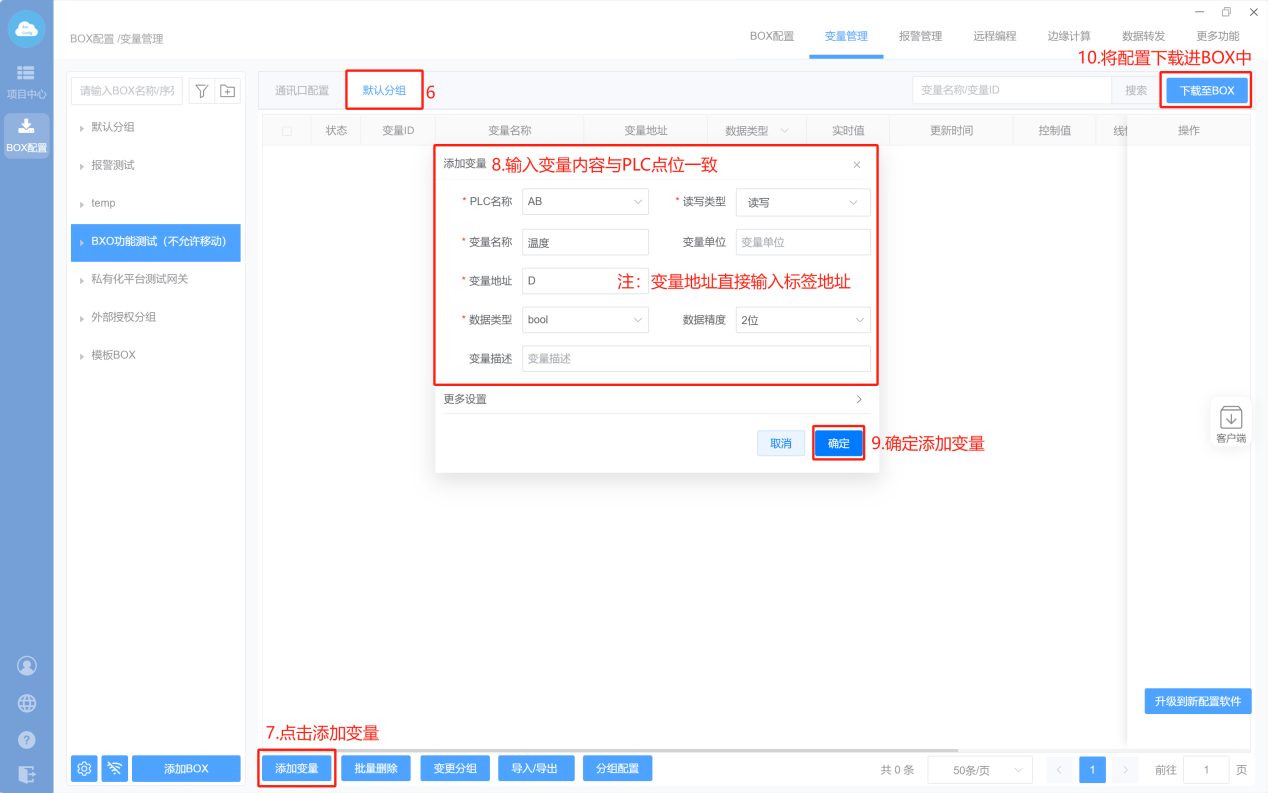1268x793 pixels.
Task: Open the help question mark icon
Action: point(27,740)
